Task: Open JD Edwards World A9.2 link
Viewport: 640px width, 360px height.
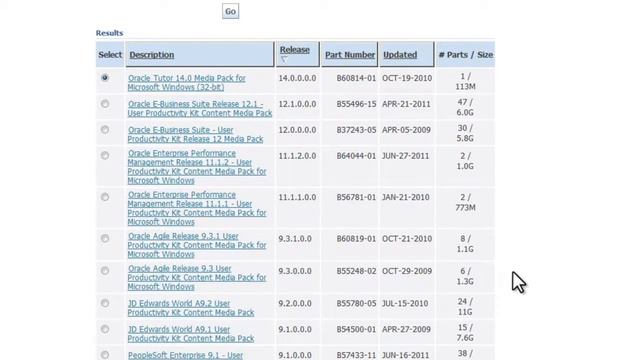Action: [x=191, y=308]
